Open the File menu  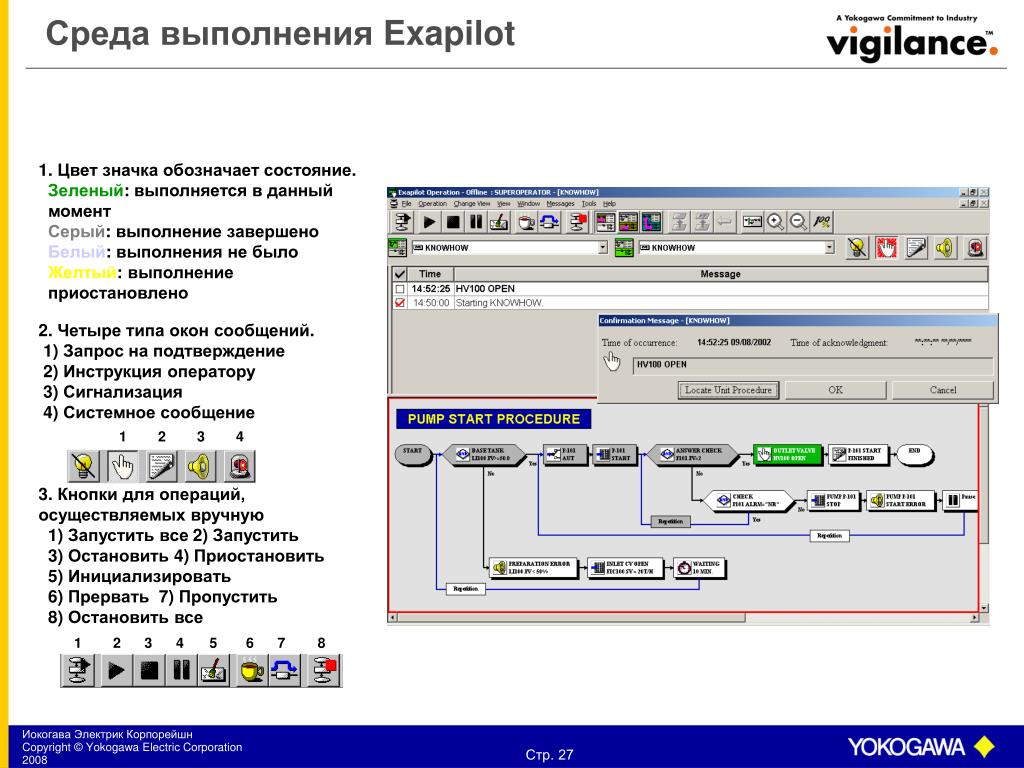click(x=406, y=204)
